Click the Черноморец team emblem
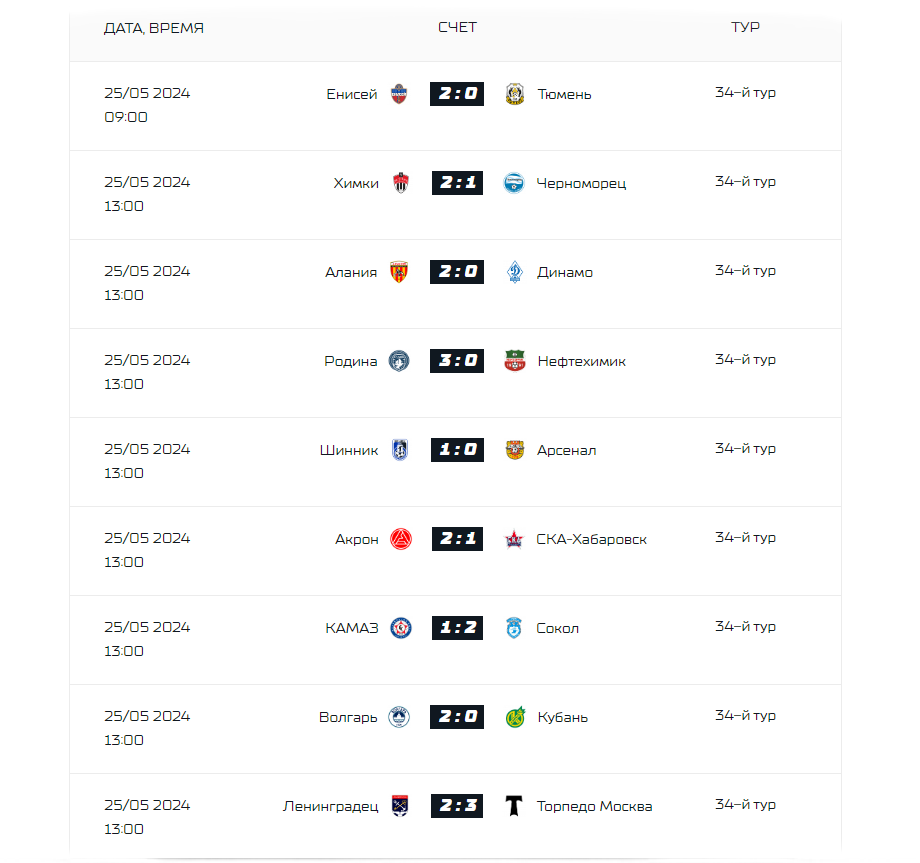Screen dimensions: 920x863 pos(514,183)
